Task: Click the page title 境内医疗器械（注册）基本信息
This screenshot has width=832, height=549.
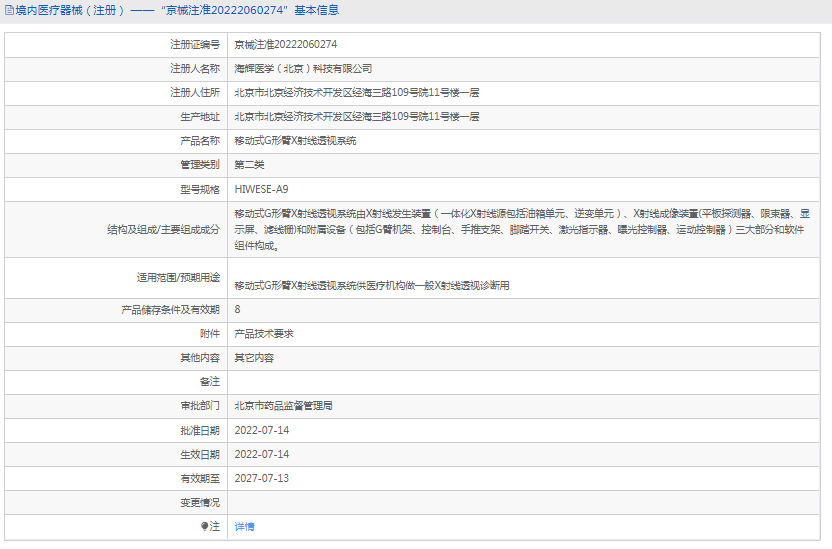Action: [x=177, y=10]
